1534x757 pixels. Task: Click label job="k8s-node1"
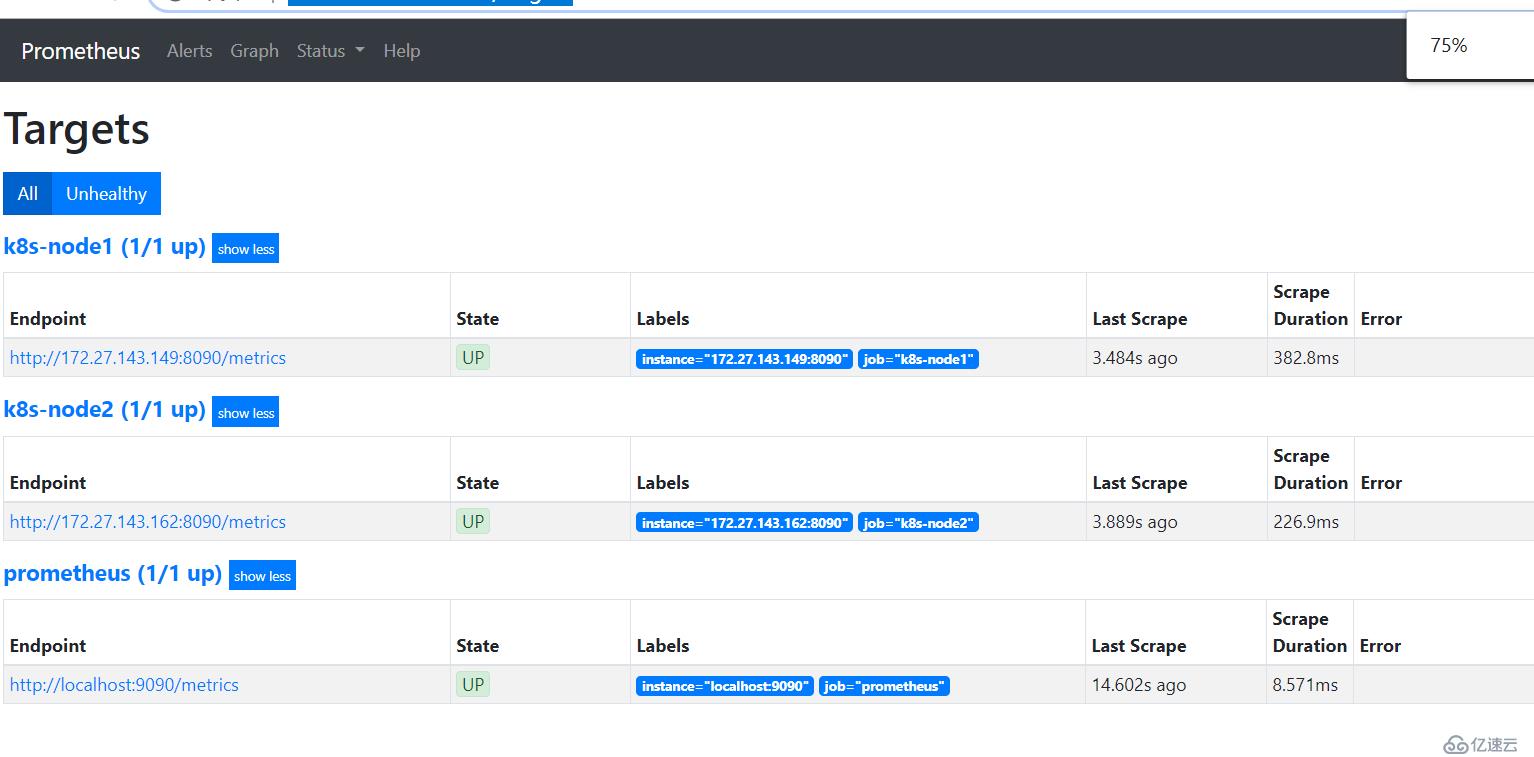(918, 359)
